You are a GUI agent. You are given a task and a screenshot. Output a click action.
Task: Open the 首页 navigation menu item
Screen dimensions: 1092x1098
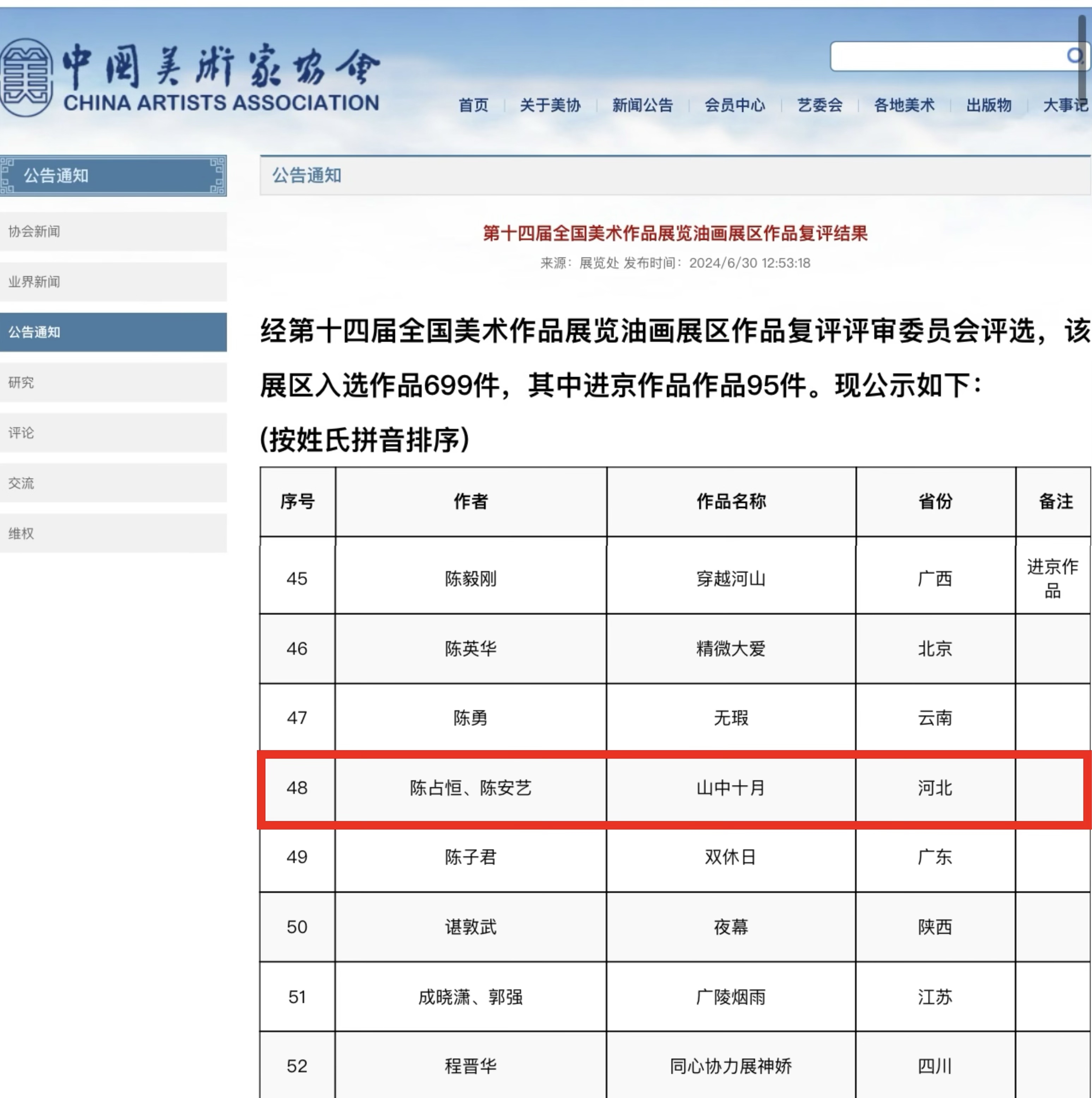click(x=473, y=105)
